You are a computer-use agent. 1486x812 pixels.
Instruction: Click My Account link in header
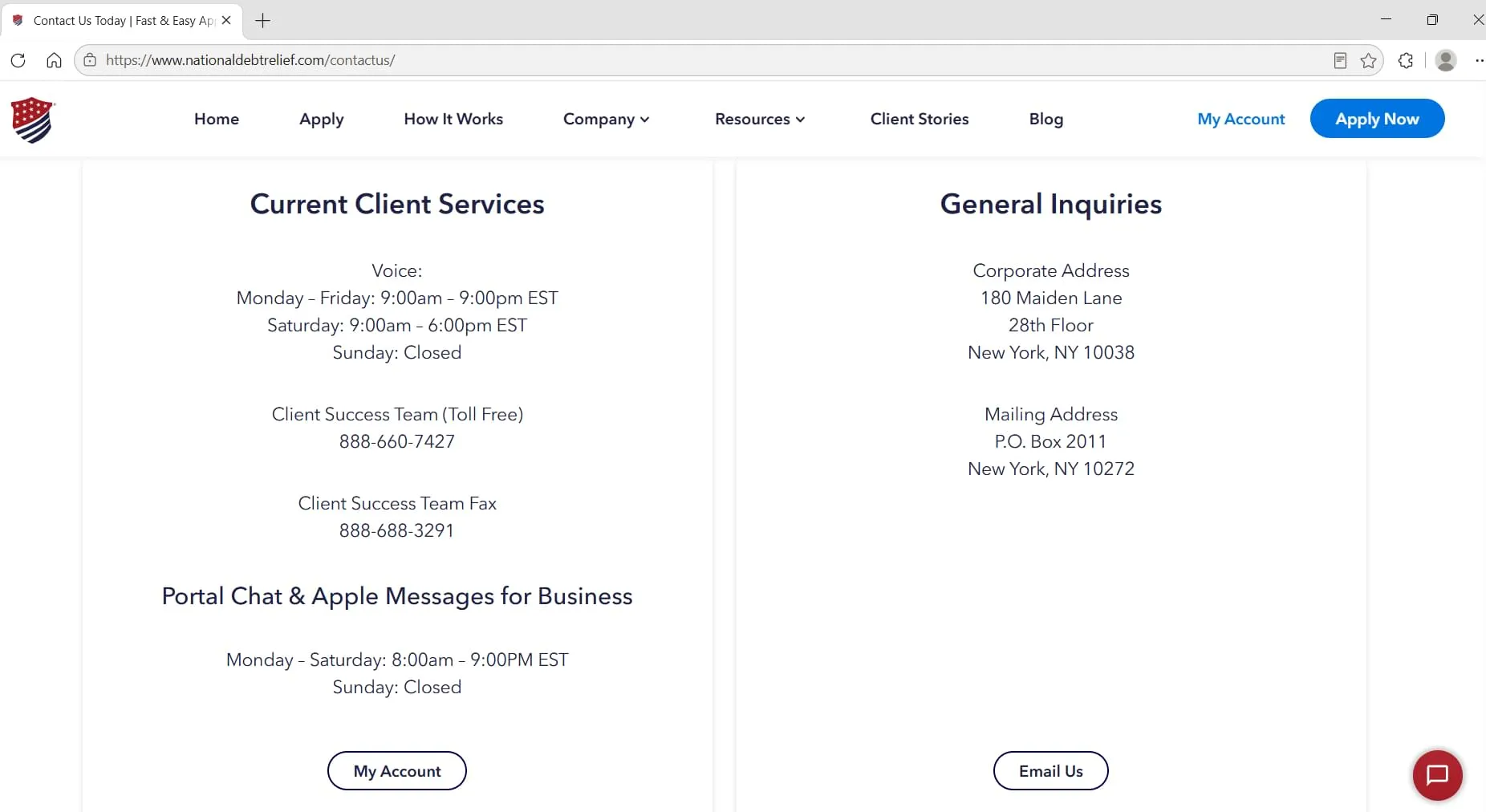[1241, 119]
